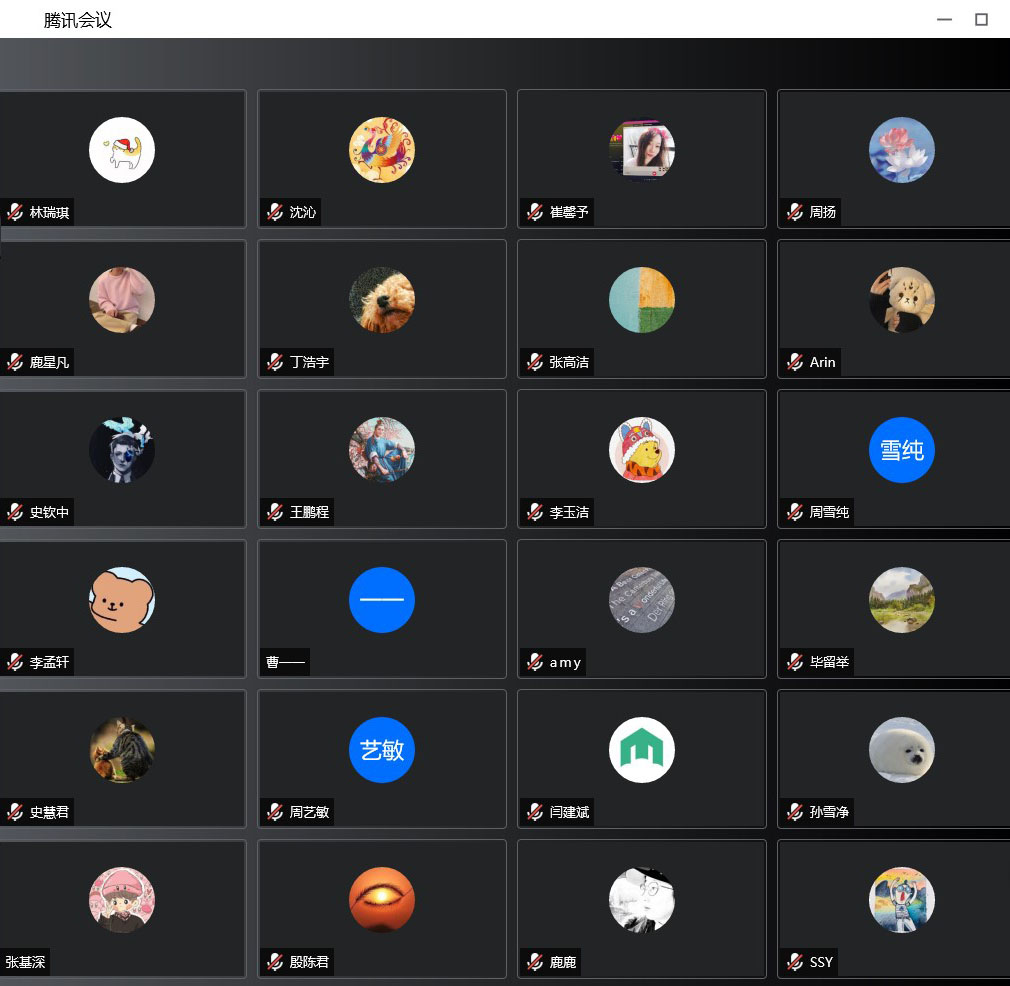Click the bear avatar of 李孟轩
The image size is (1010, 986).
121,600
